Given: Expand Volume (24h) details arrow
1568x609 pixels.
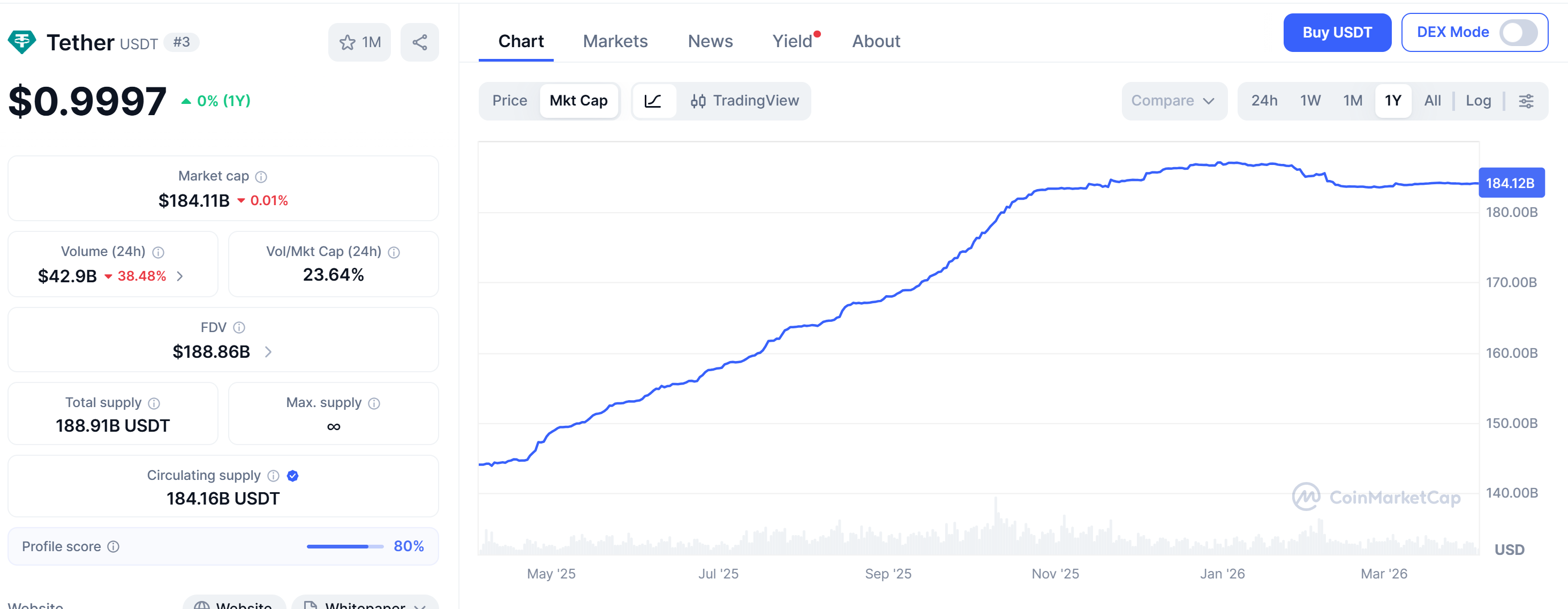Looking at the screenshot, I should click(179, 276).
